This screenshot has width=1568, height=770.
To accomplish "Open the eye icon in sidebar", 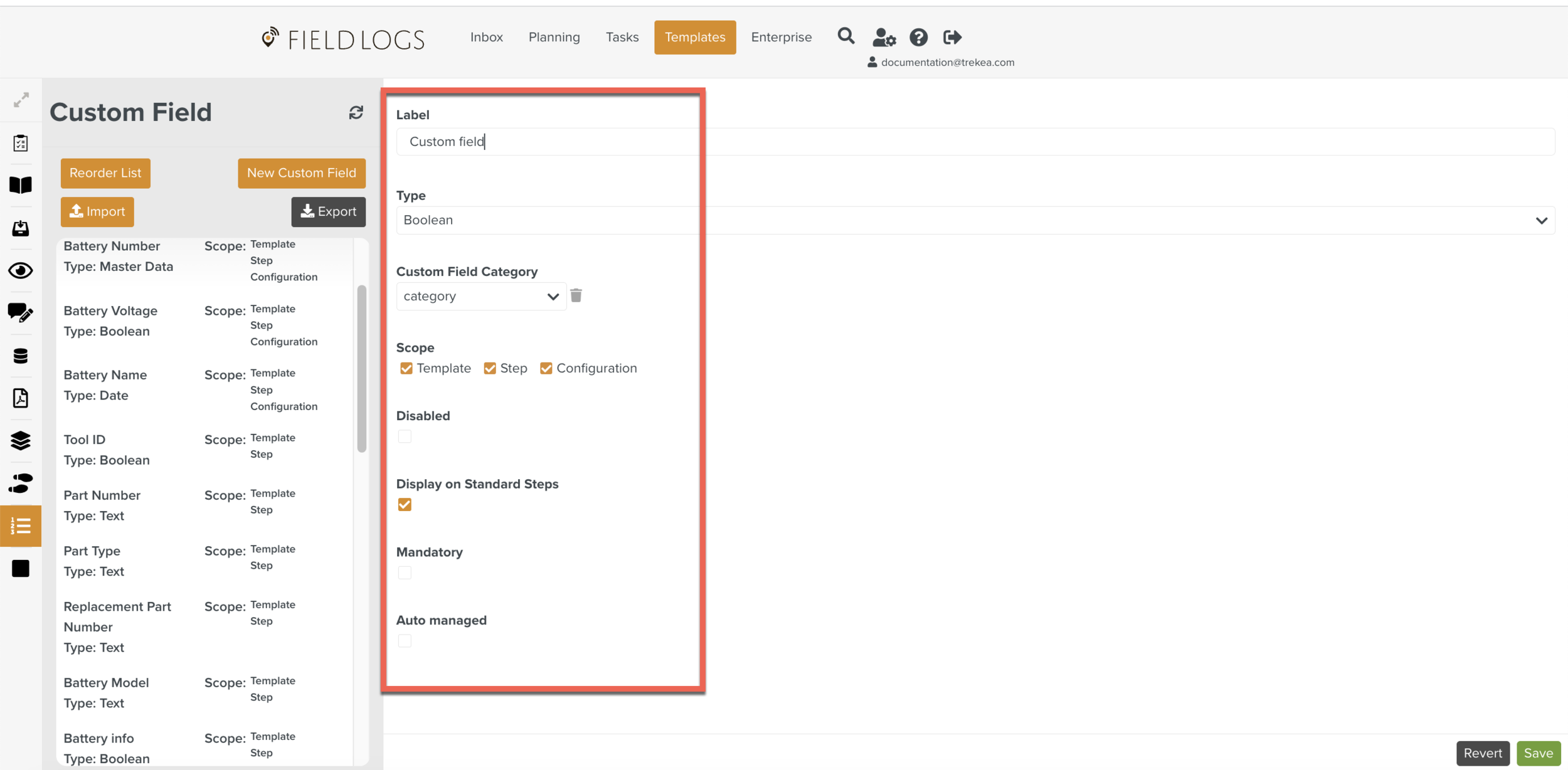I will pos(21,270).
